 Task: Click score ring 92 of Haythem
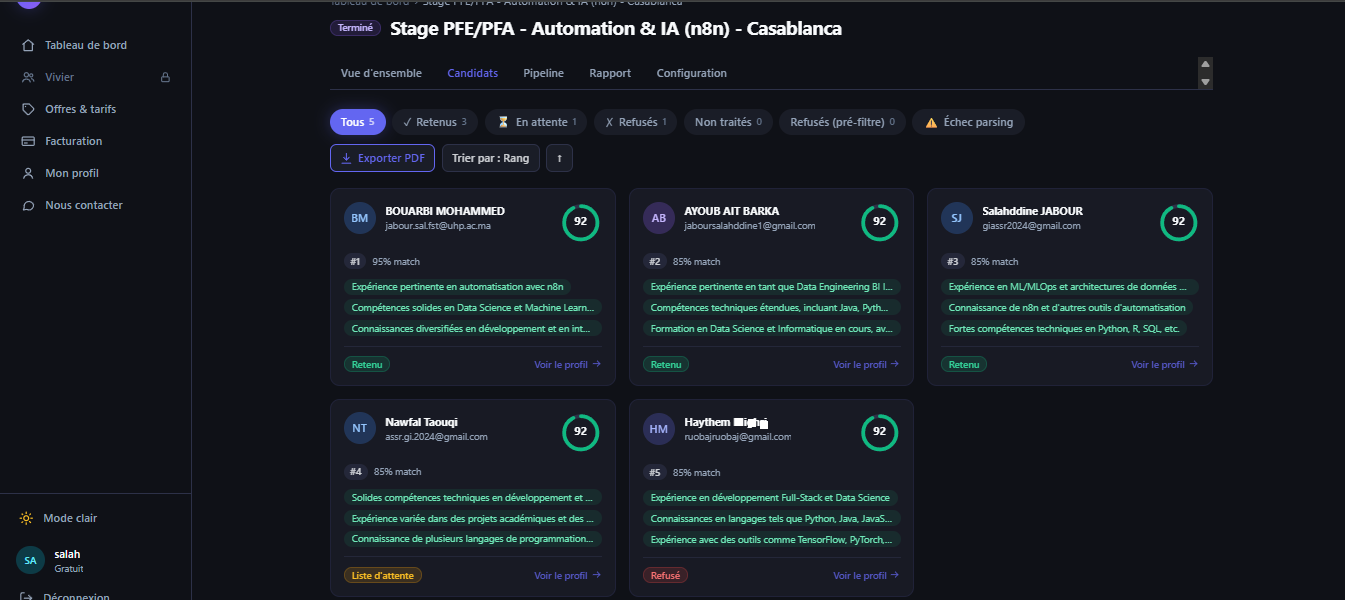[880, 433]
